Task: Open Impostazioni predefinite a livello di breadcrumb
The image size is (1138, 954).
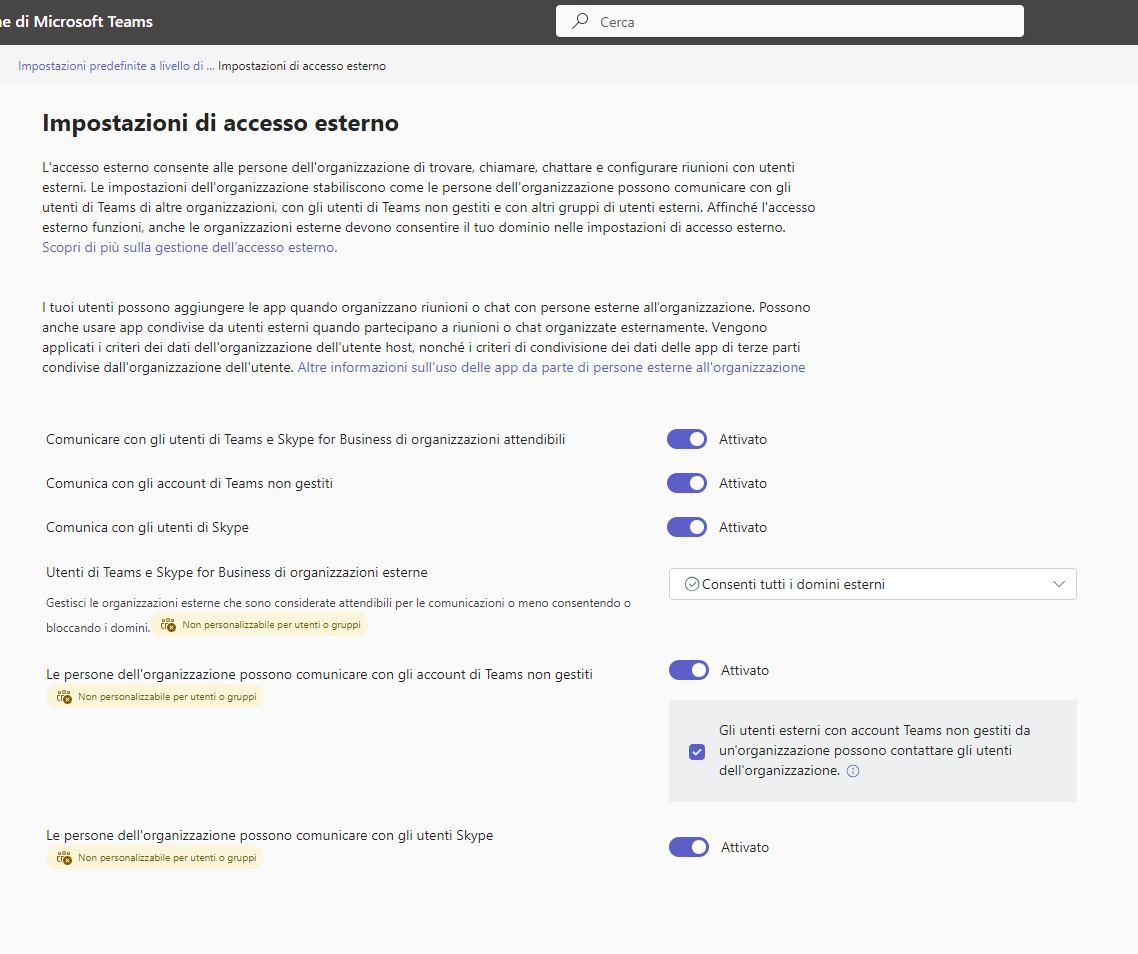Action: (116, 65)
